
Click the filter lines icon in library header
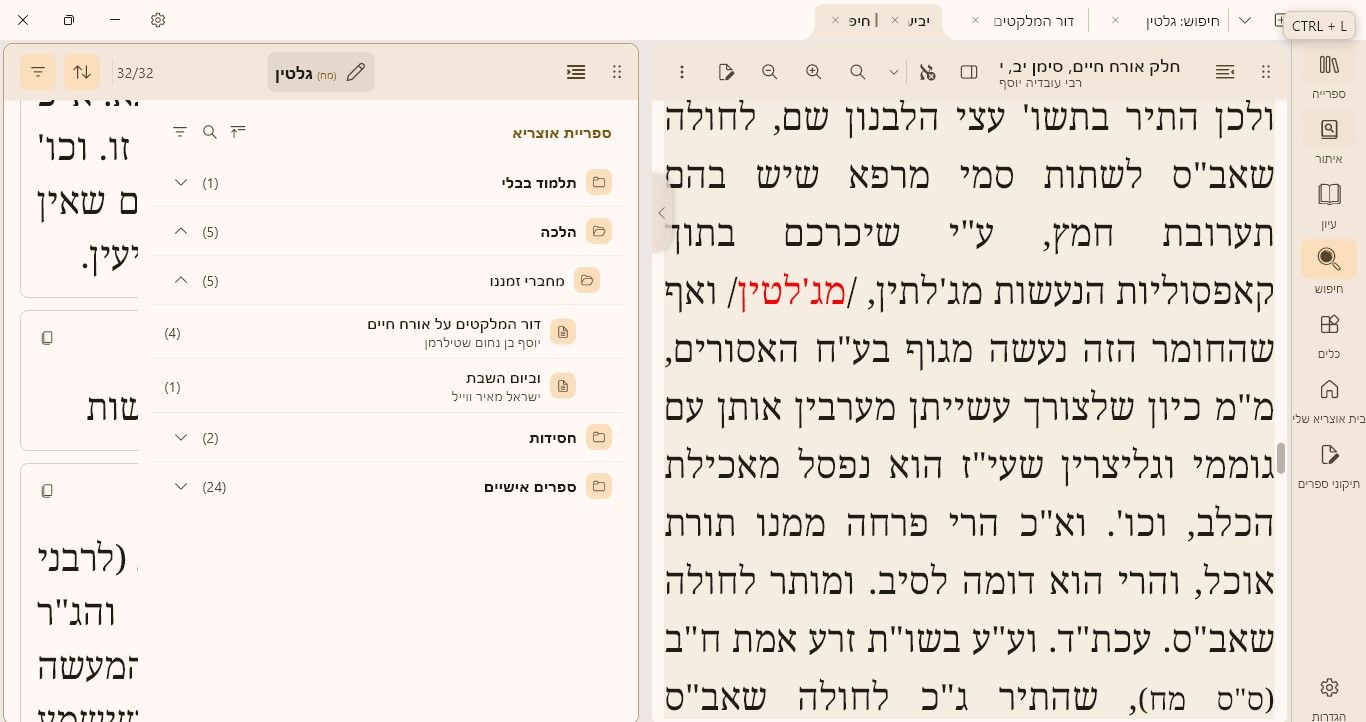(180, 131)
